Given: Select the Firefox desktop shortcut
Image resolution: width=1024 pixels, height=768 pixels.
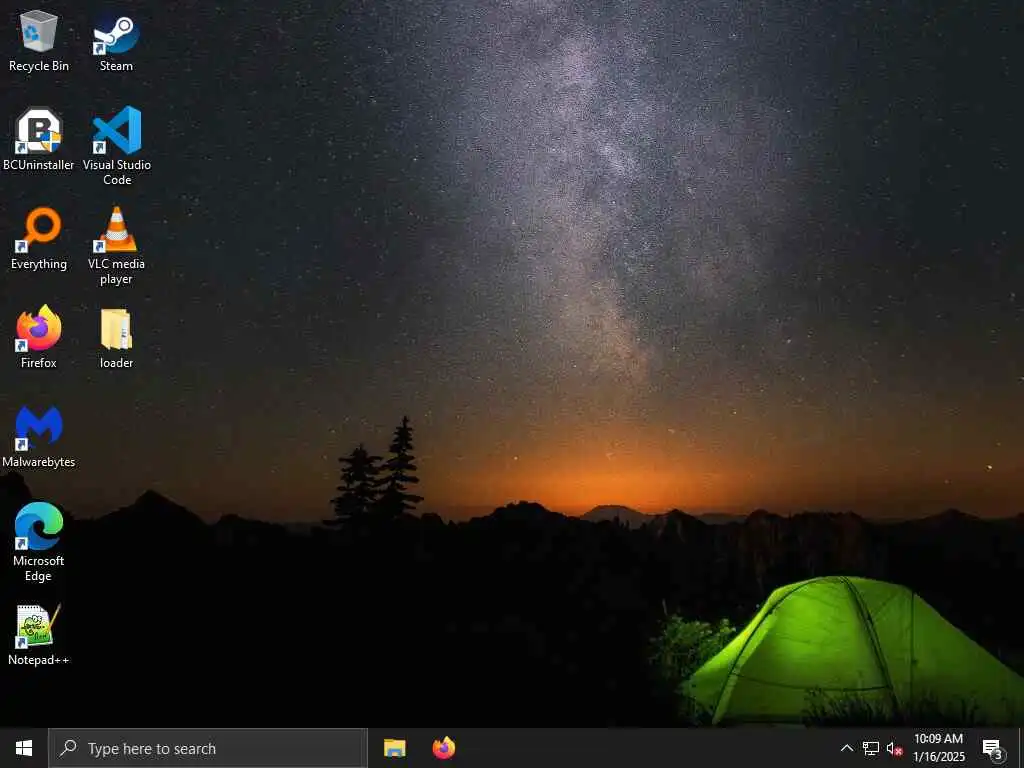Looking at the screenshot, I should 39,337.
